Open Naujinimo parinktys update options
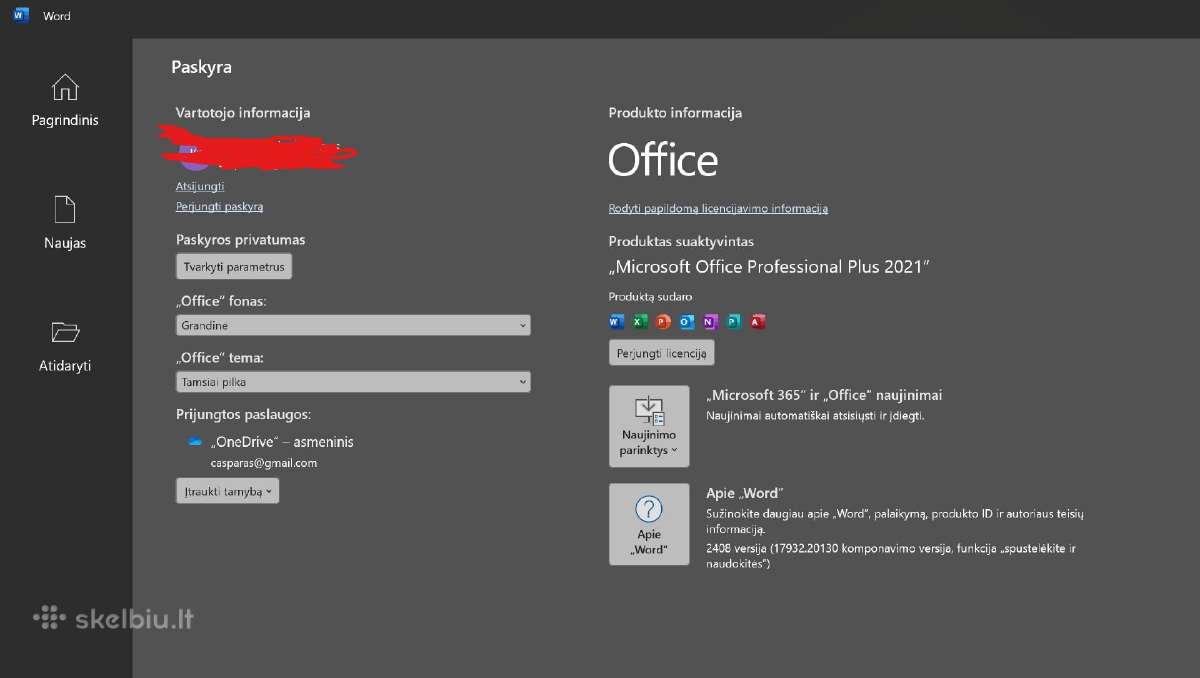 [x=649, y=426]
